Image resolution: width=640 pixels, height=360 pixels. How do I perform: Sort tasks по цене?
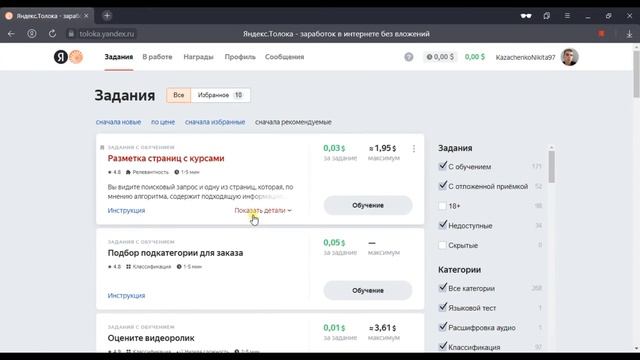(x=163, y=122)
